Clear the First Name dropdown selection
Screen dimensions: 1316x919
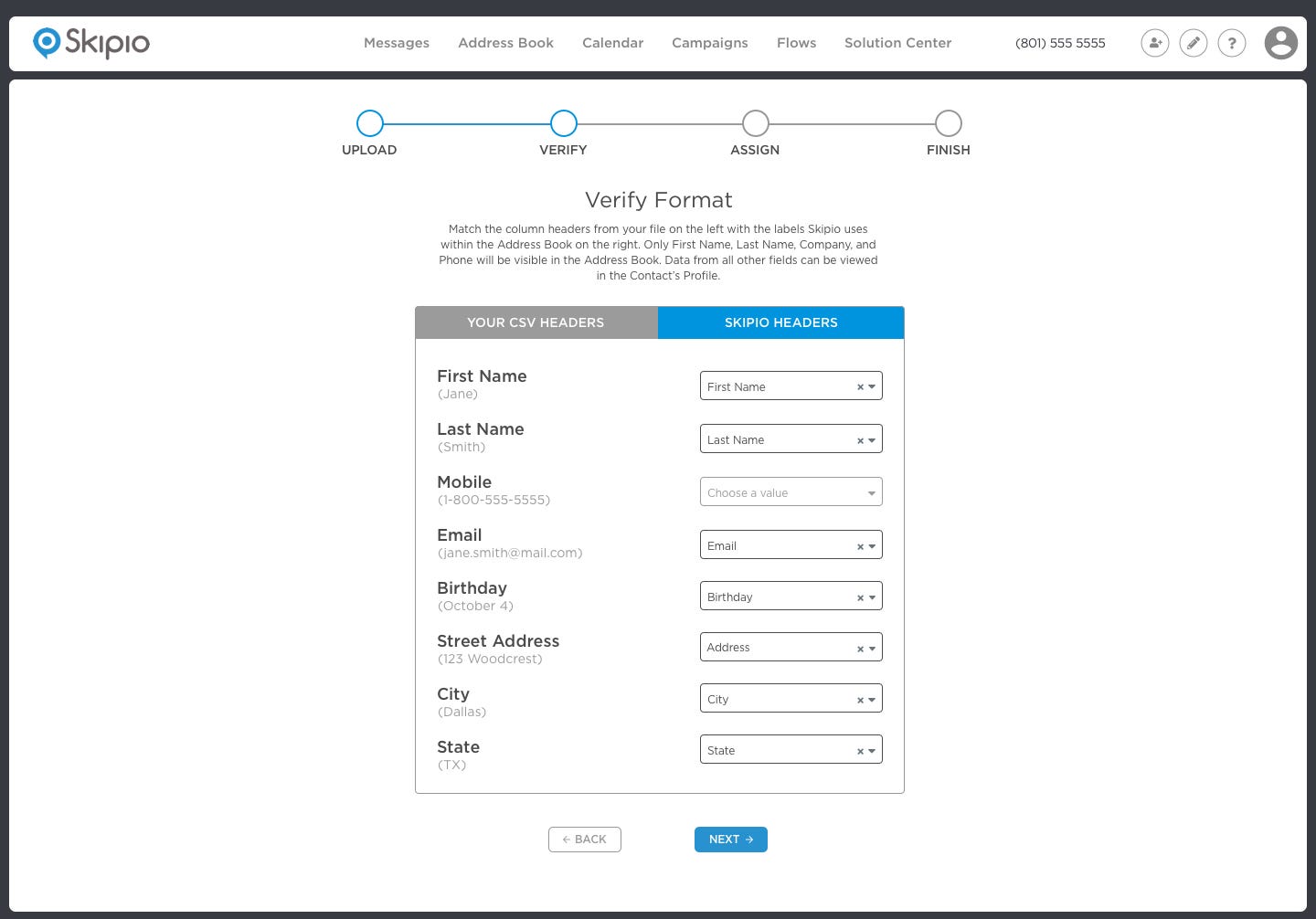860,387
